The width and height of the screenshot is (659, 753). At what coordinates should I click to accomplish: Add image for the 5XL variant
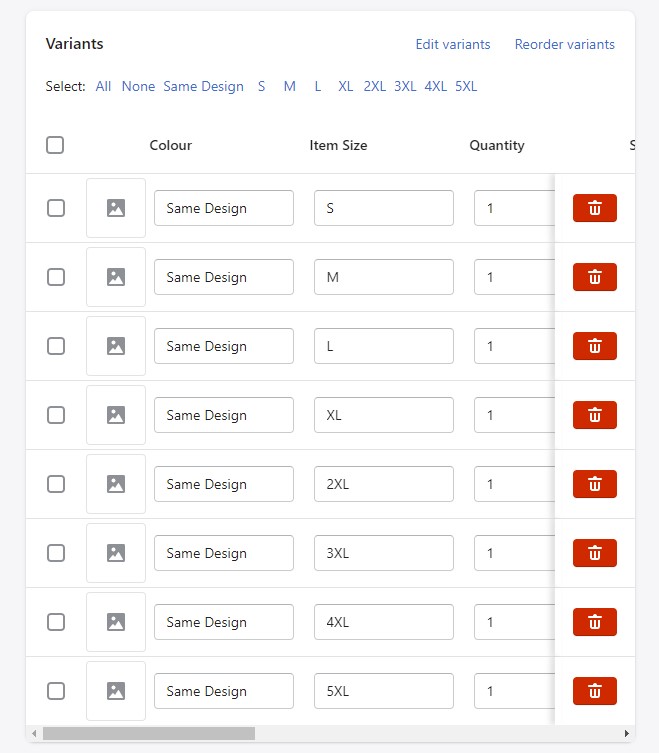click(116, 691)
